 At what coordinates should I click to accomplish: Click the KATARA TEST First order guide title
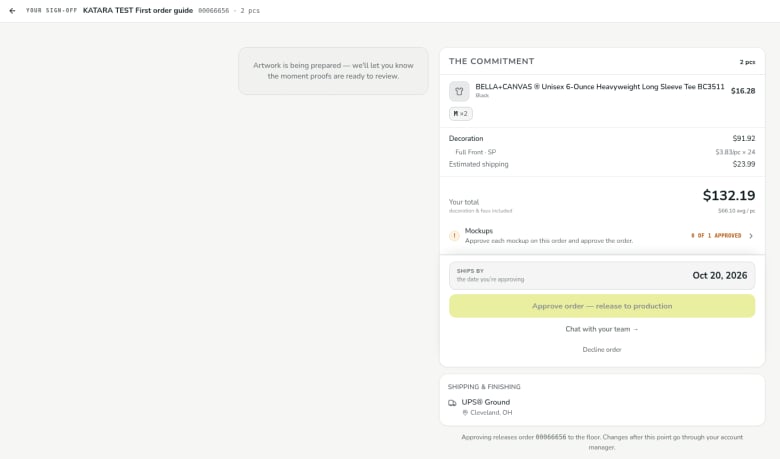coord(138,10)
